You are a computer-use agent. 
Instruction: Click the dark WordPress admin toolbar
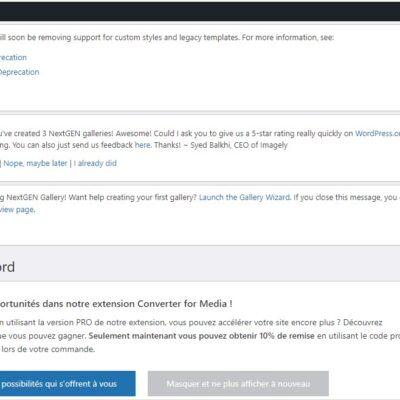pyautogui.click(x=200, y=11)
